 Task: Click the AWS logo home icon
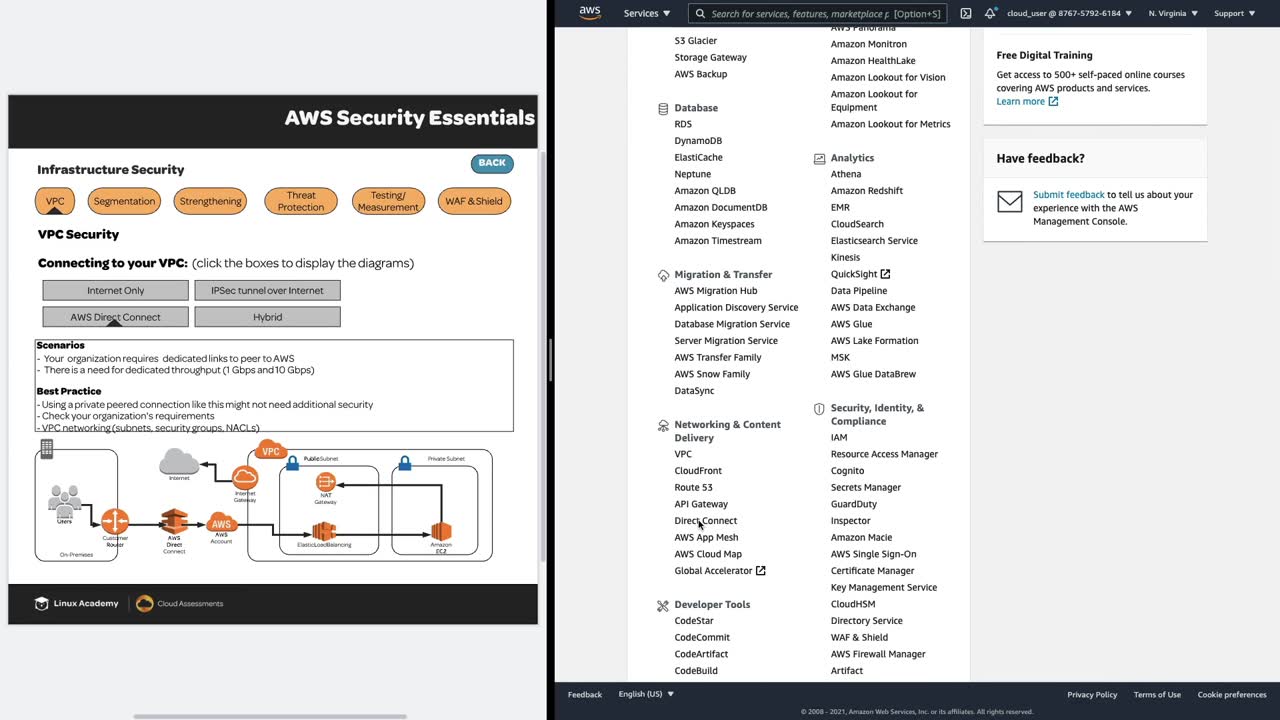click(590, 13)
